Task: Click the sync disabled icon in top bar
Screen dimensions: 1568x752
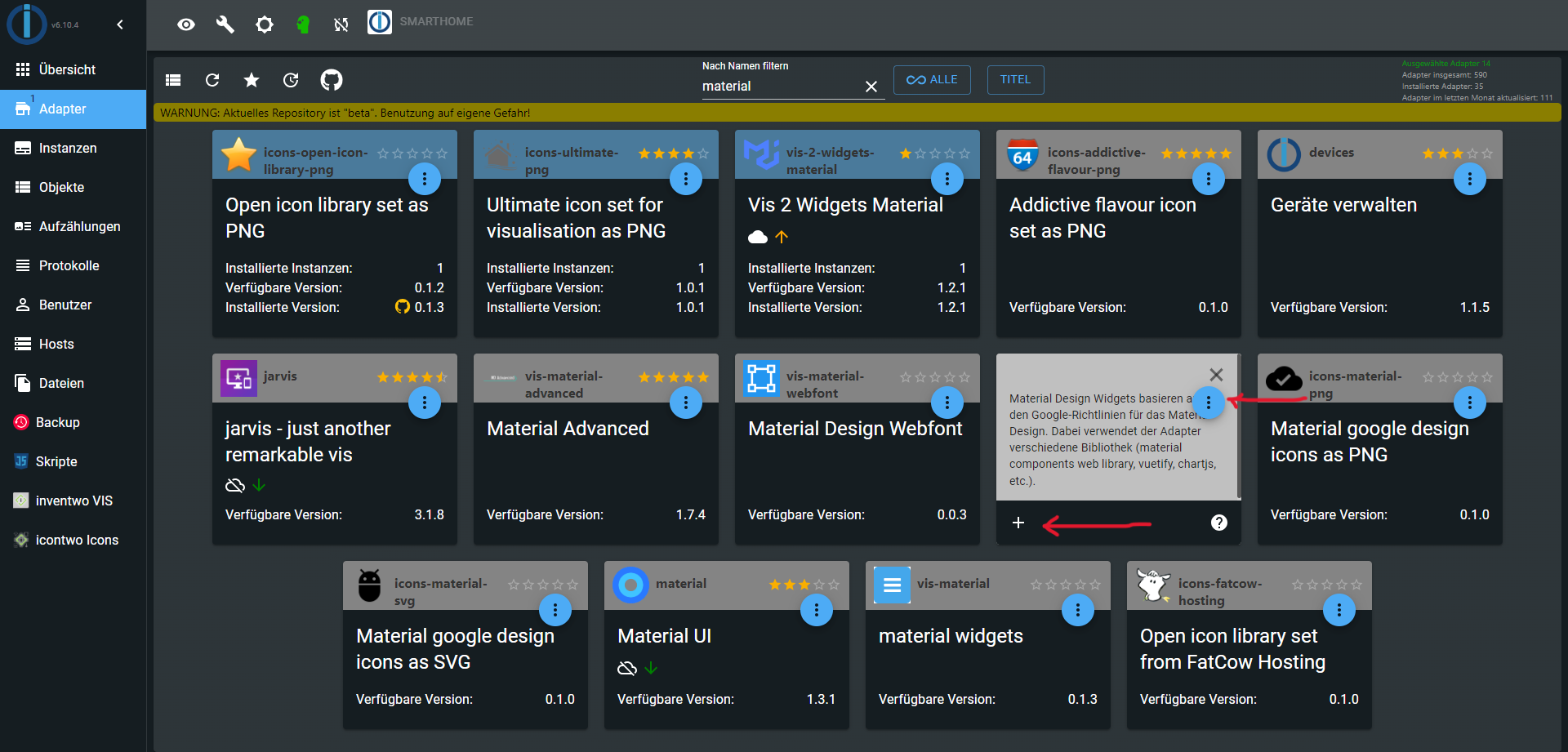Action: click(341, 24)
